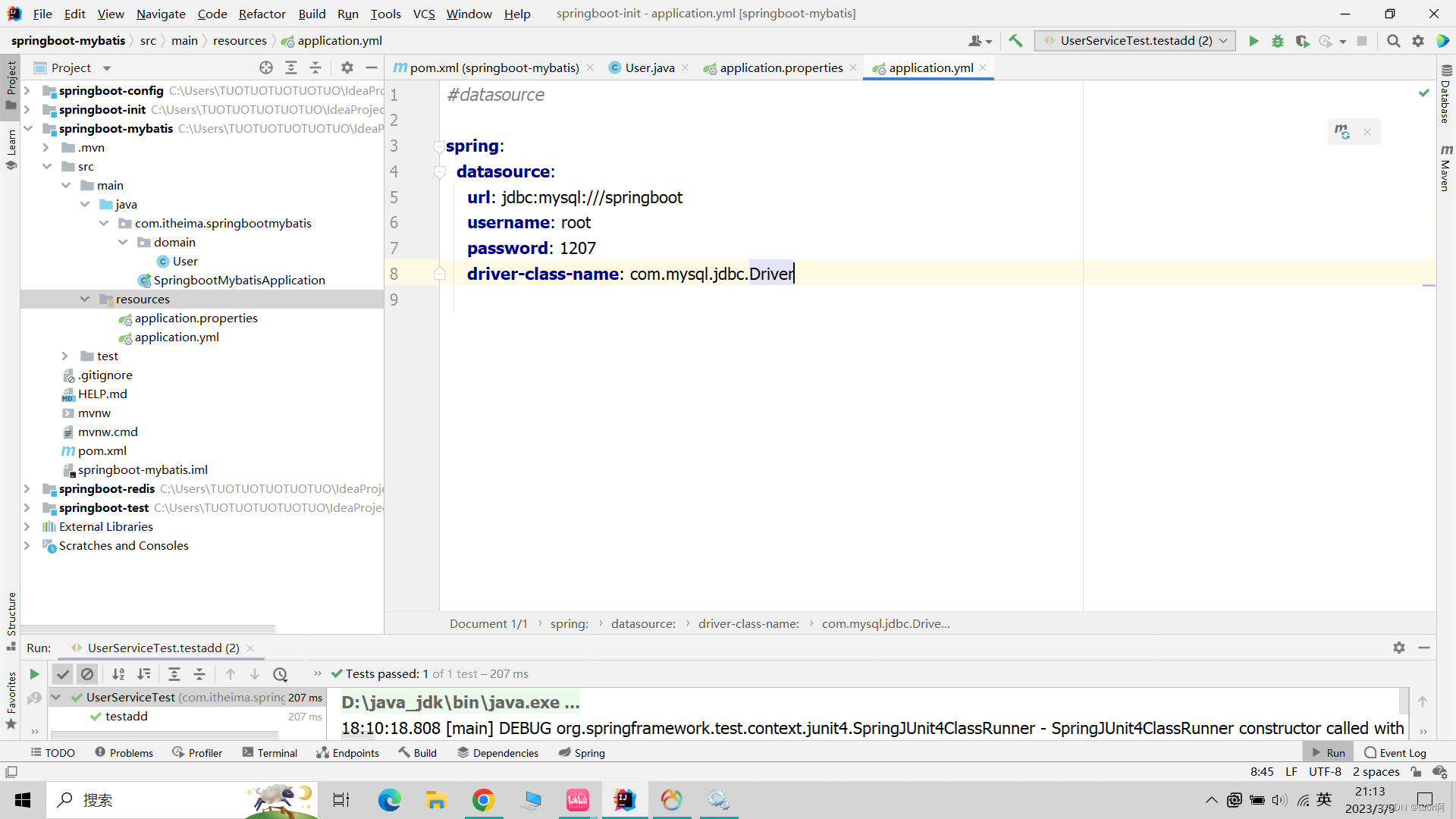The height and width of the screenshot is (819, 1456).
Task: Collapse the resources folder
Action: click(x=85, y=300)
